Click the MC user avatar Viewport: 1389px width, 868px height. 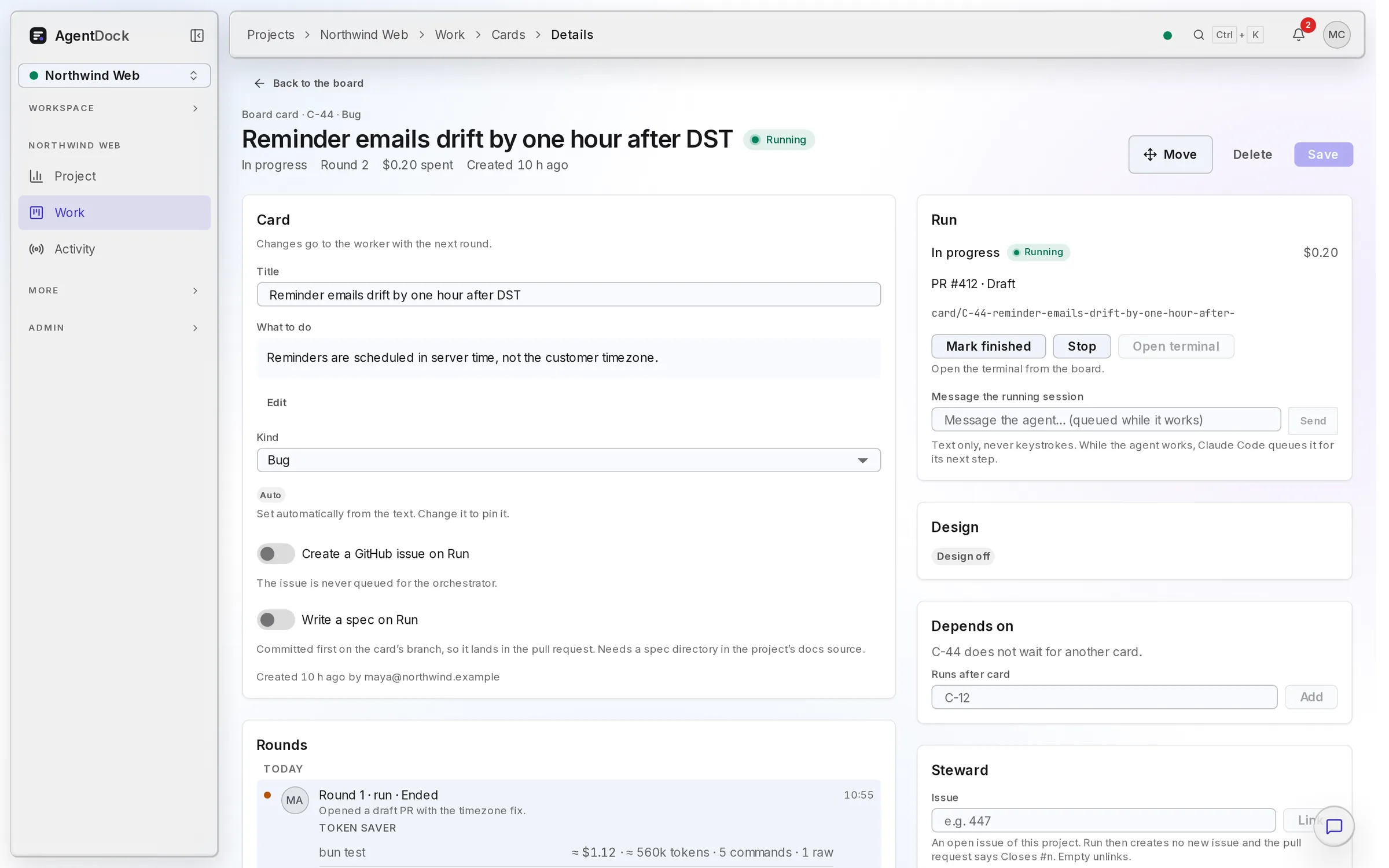(x=1336, y=35)
